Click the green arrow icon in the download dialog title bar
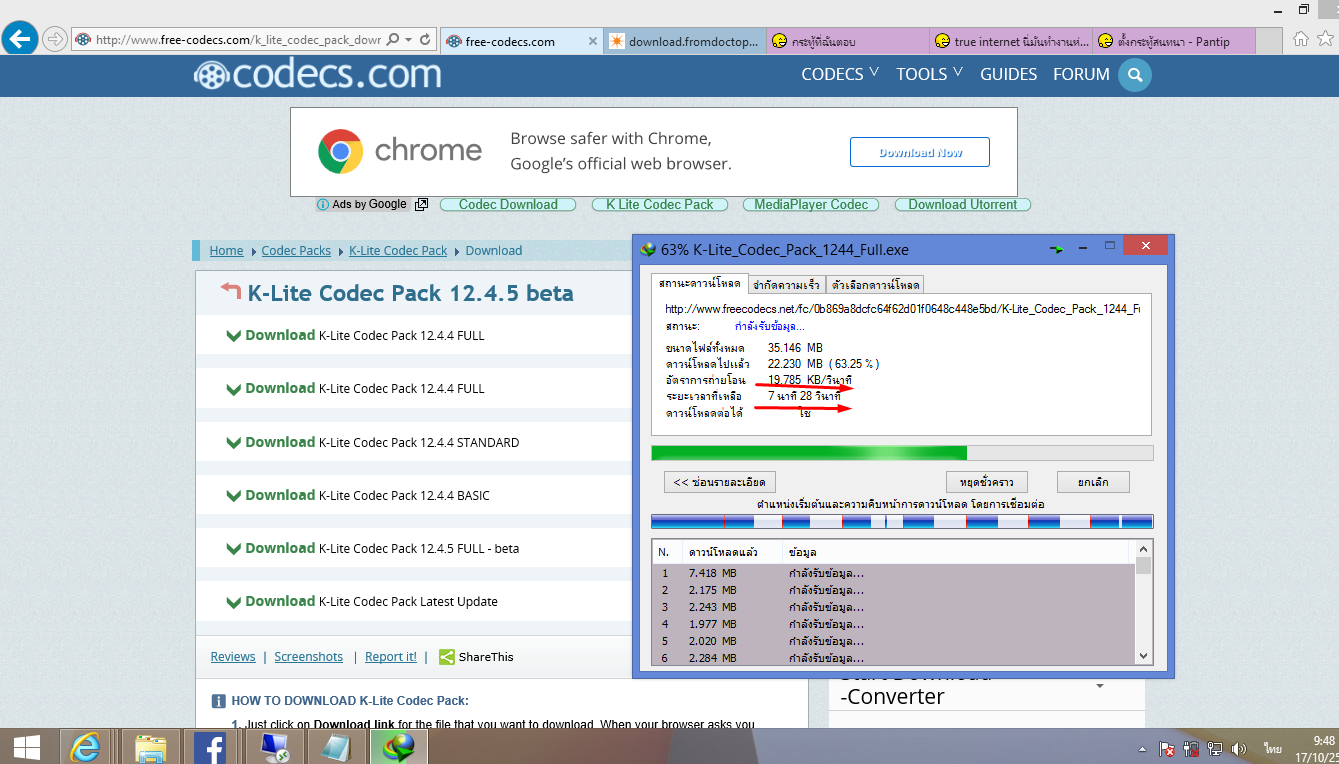The width and height of the screenshot is (1339, 764). 1056,248
